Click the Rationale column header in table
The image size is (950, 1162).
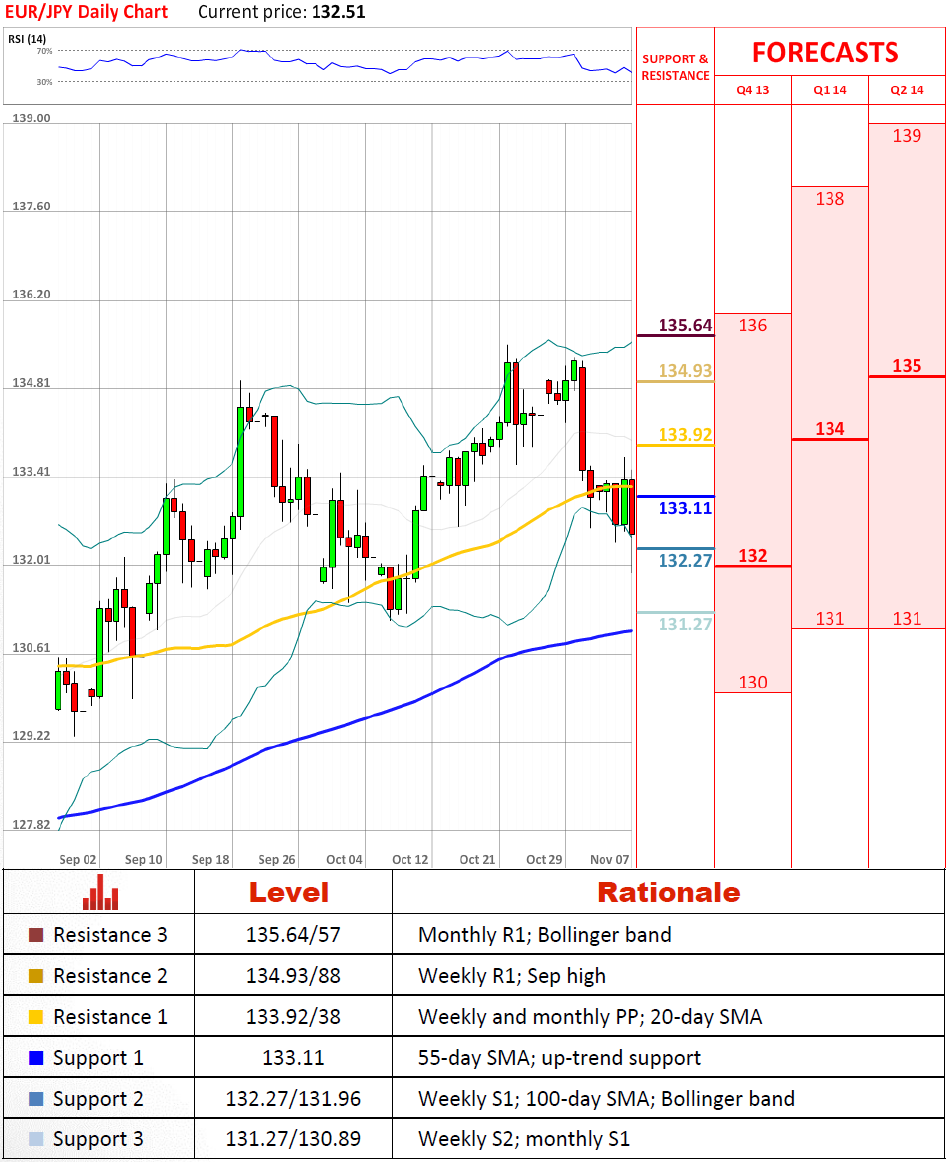click(669, 892)
